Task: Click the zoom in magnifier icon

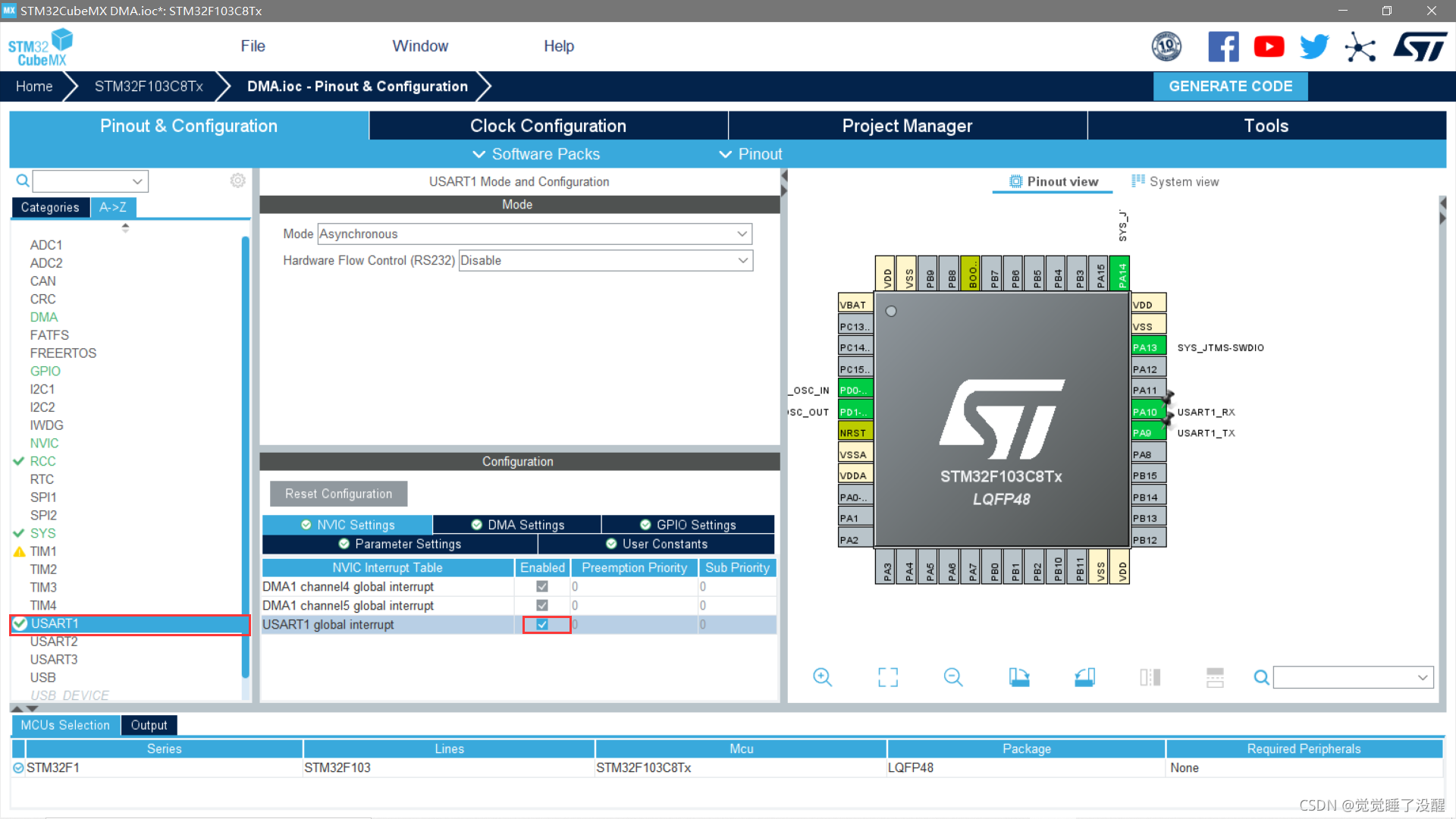Action: 822,677
